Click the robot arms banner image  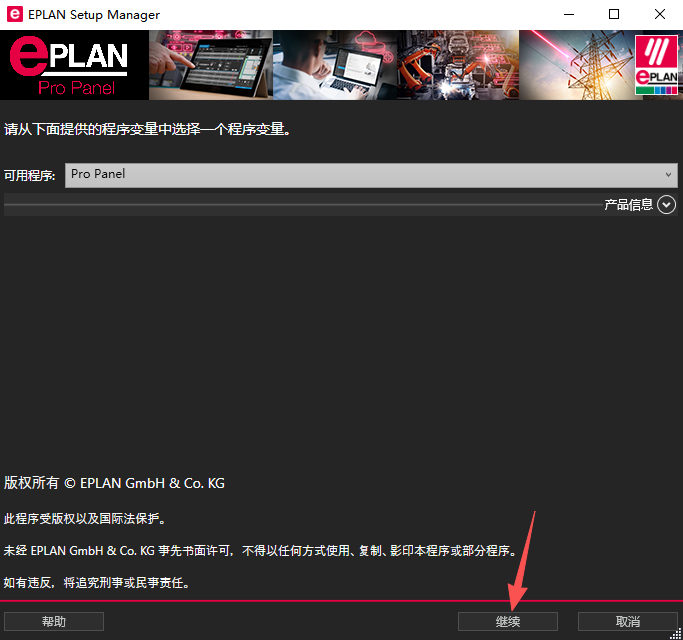tap(458, 65)
